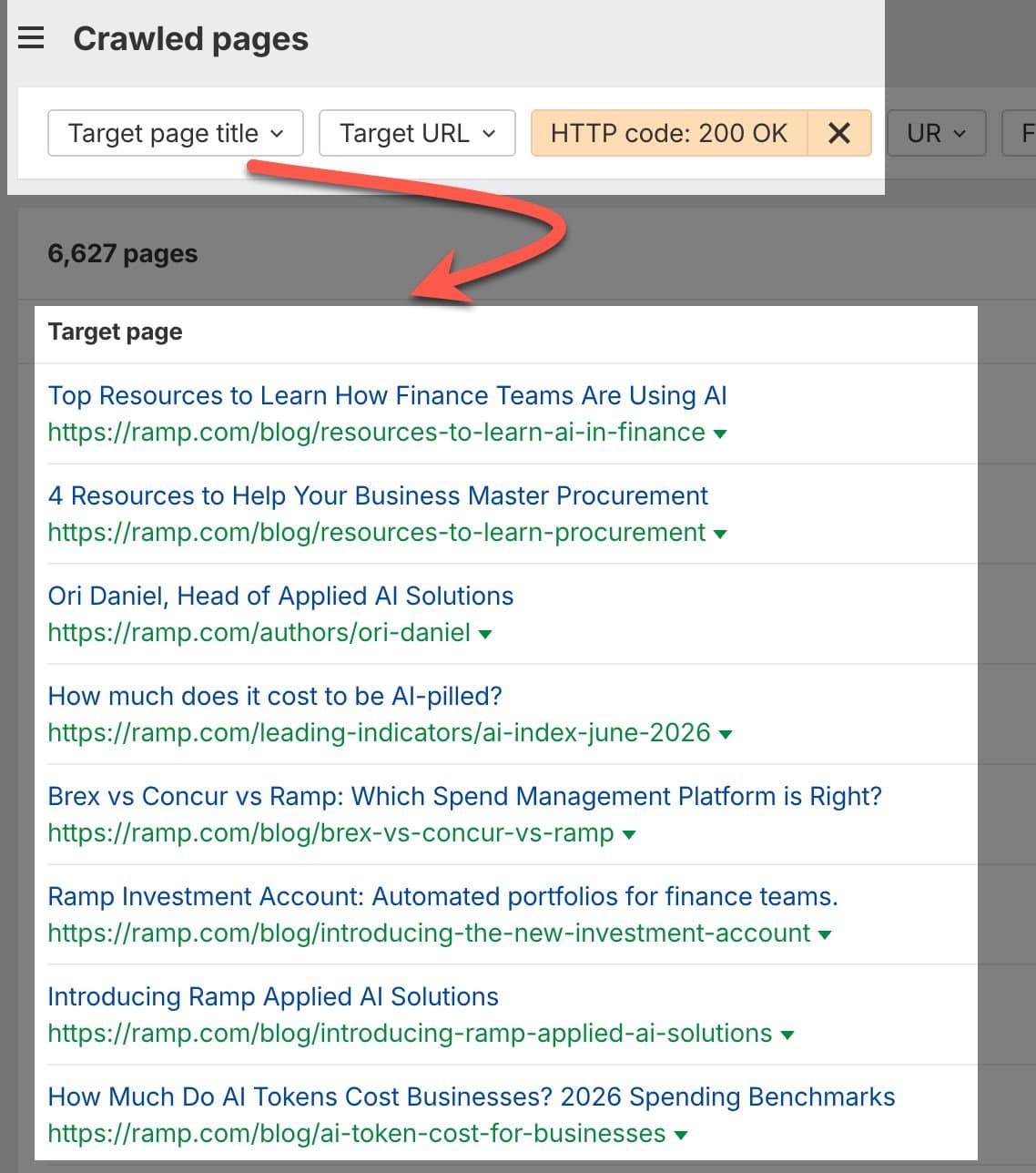Expand options for resources-to-learn-procurement URL
This screenshot has height=1173, width=1036.
(x=720, y=534)
